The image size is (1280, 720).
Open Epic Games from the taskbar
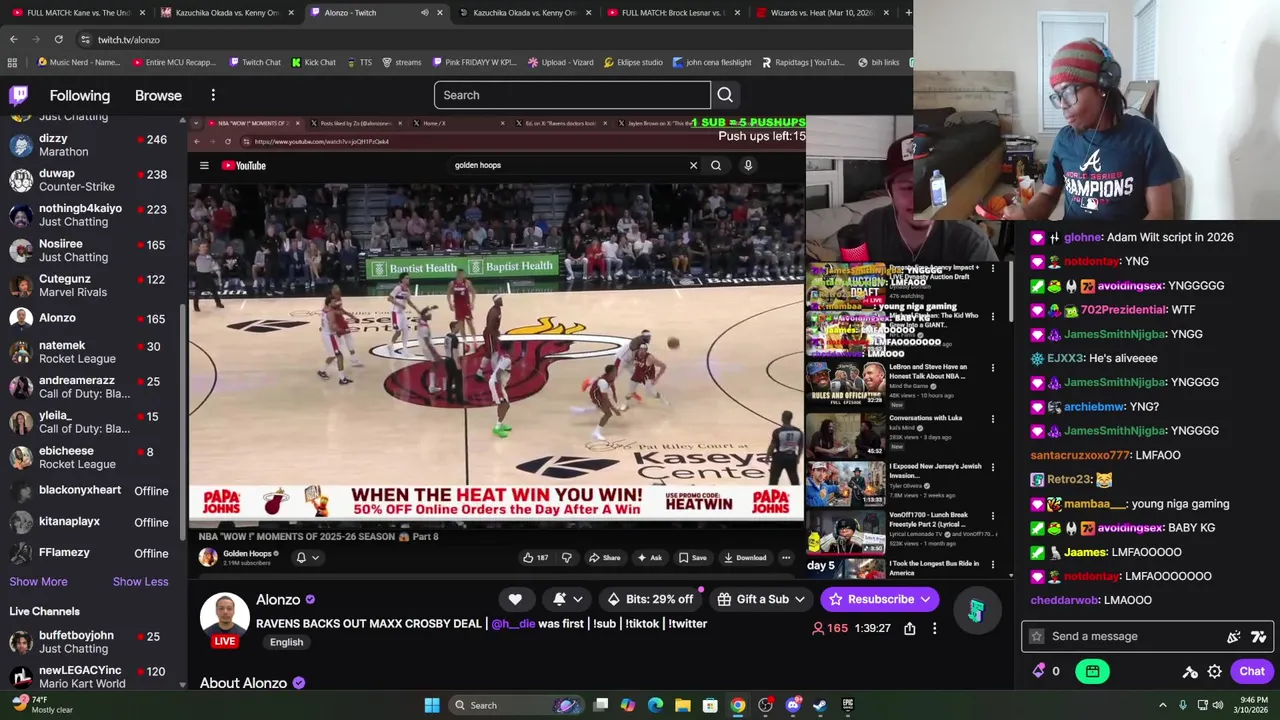[x=847, y=705]
